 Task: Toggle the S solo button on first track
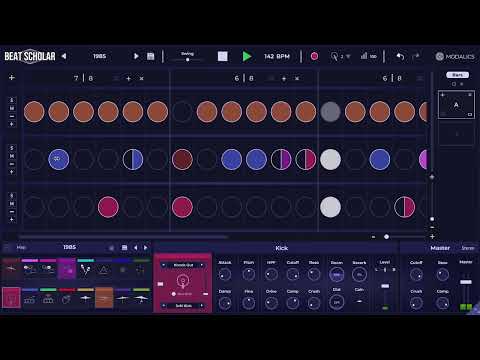click(x=12, y=100)
